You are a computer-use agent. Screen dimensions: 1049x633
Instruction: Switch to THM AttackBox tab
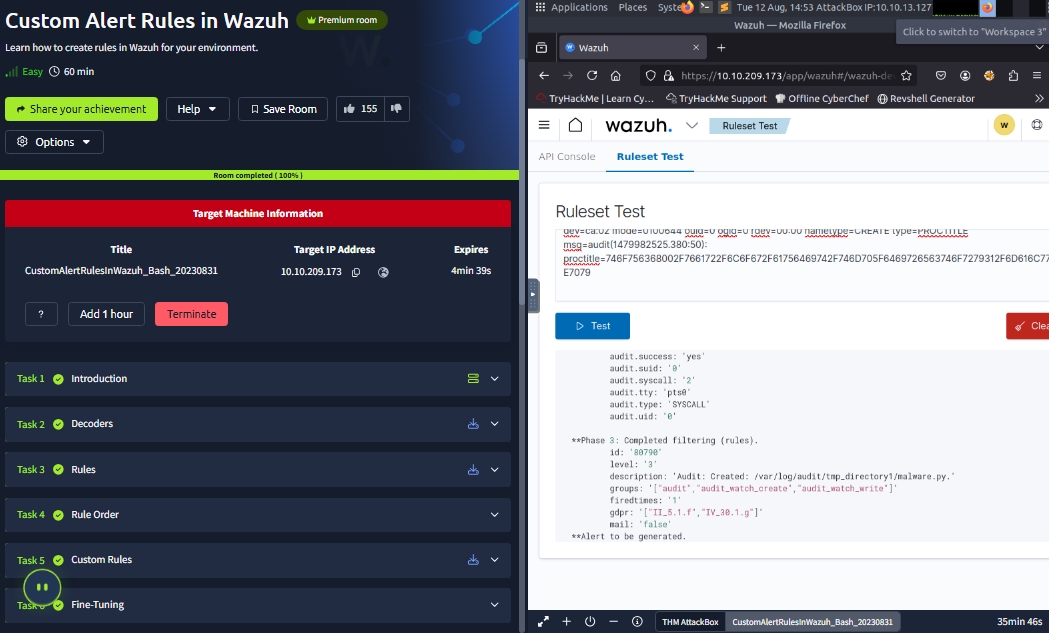tap(690, 622)
